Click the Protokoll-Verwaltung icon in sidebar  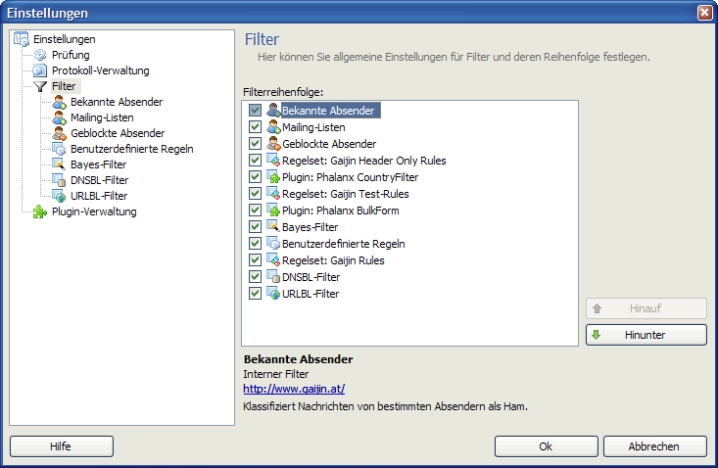pos(40,71)
